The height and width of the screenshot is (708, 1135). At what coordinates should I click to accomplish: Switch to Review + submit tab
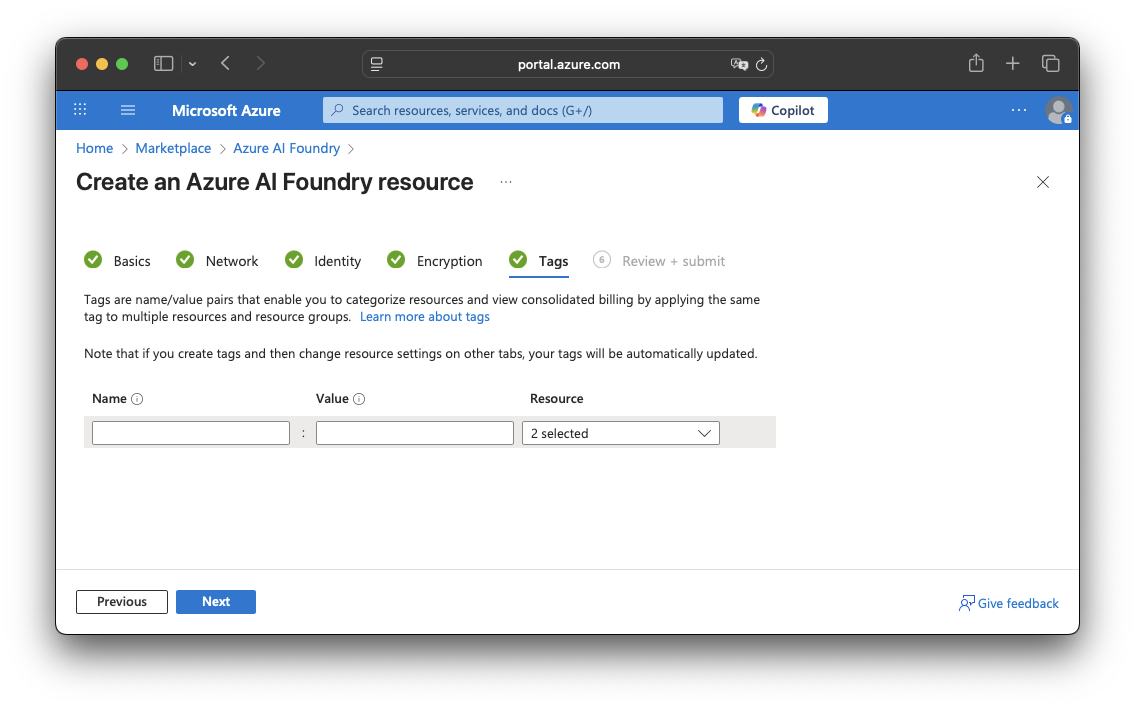pyautogui.click(x=659, y=261)
